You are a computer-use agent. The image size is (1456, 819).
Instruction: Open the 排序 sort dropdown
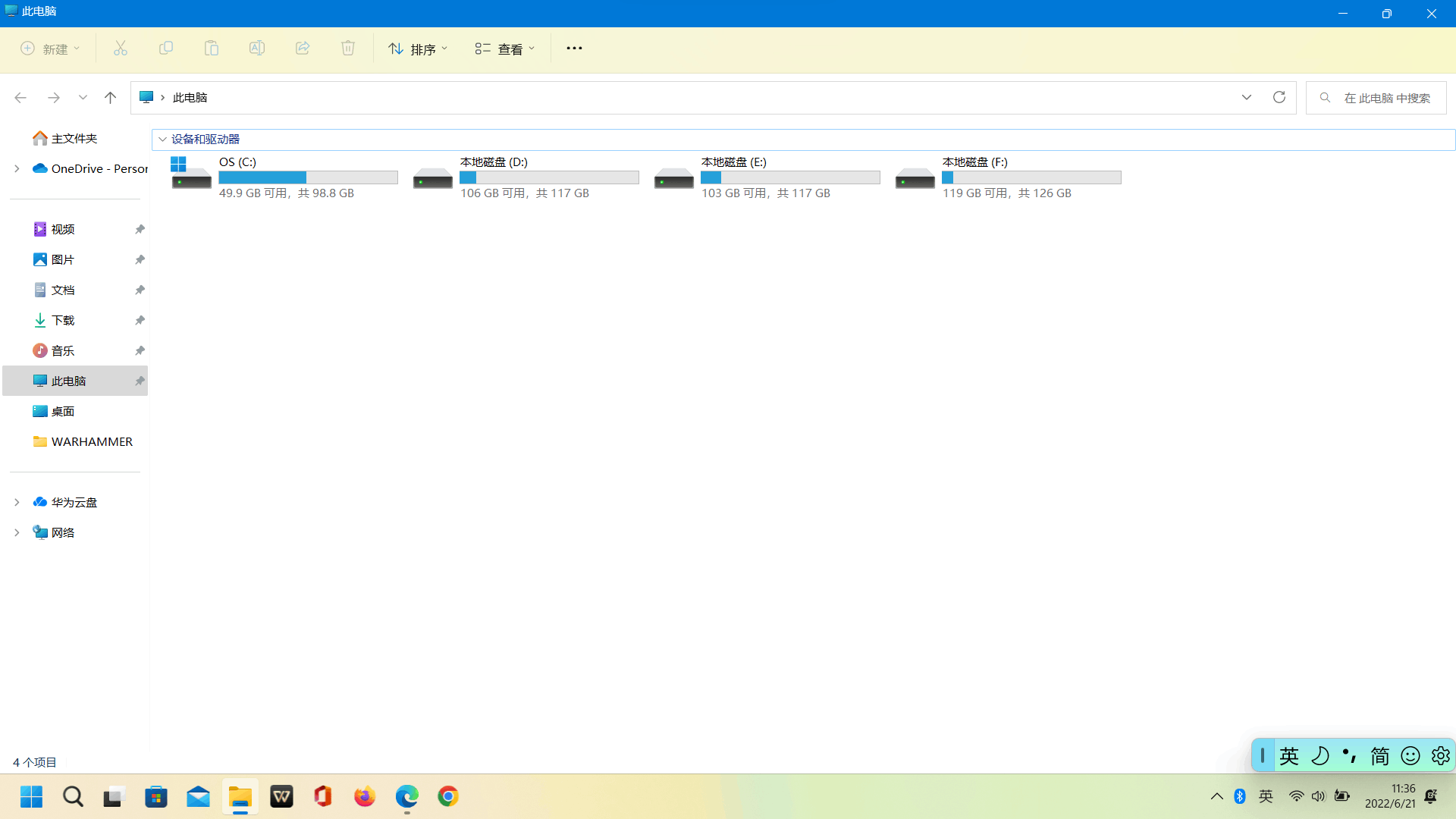pyautogui.click(x=418, y=49)
